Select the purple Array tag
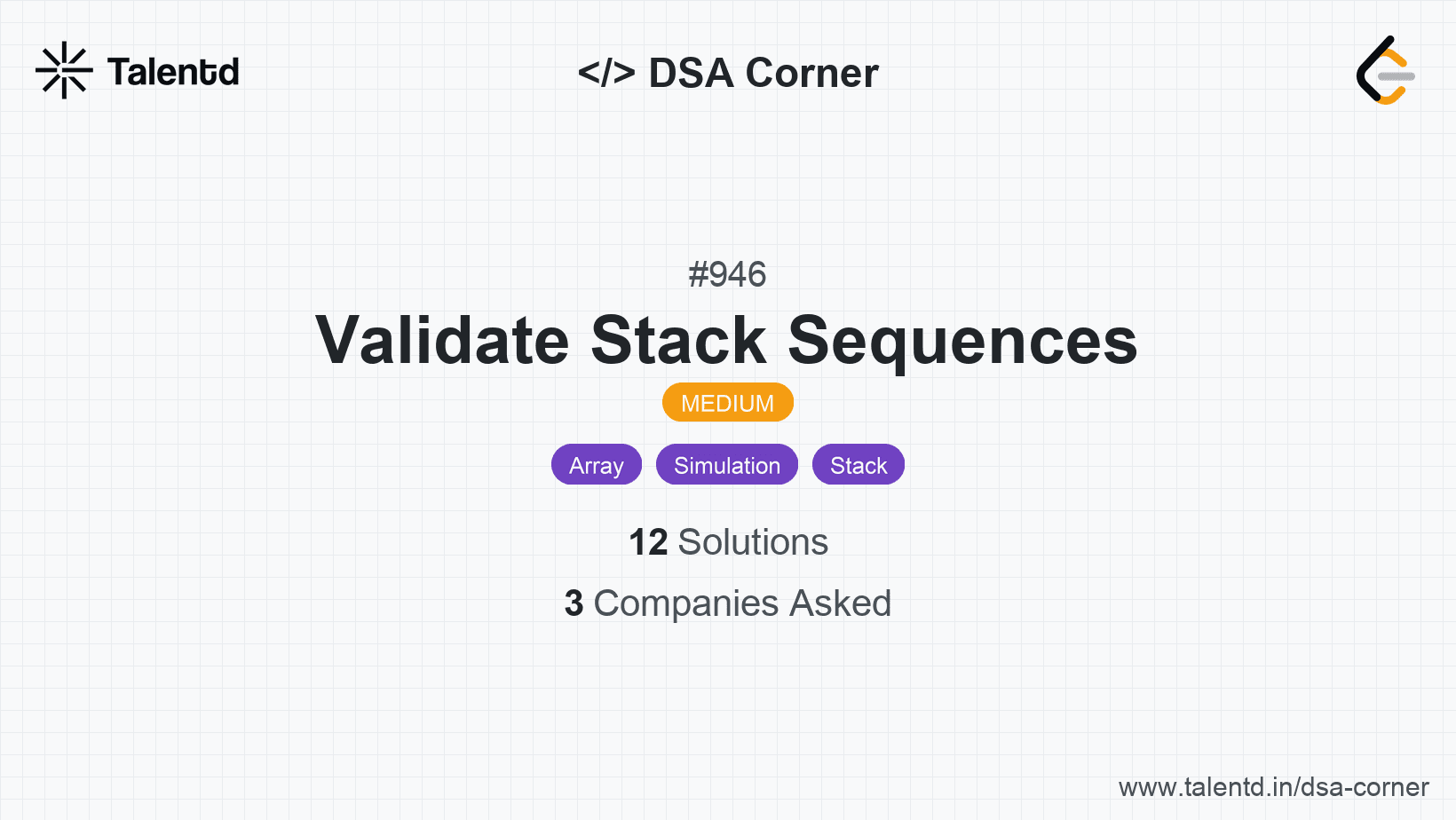1456x820 pixels. pyautogui.click(x=596, y=465)
